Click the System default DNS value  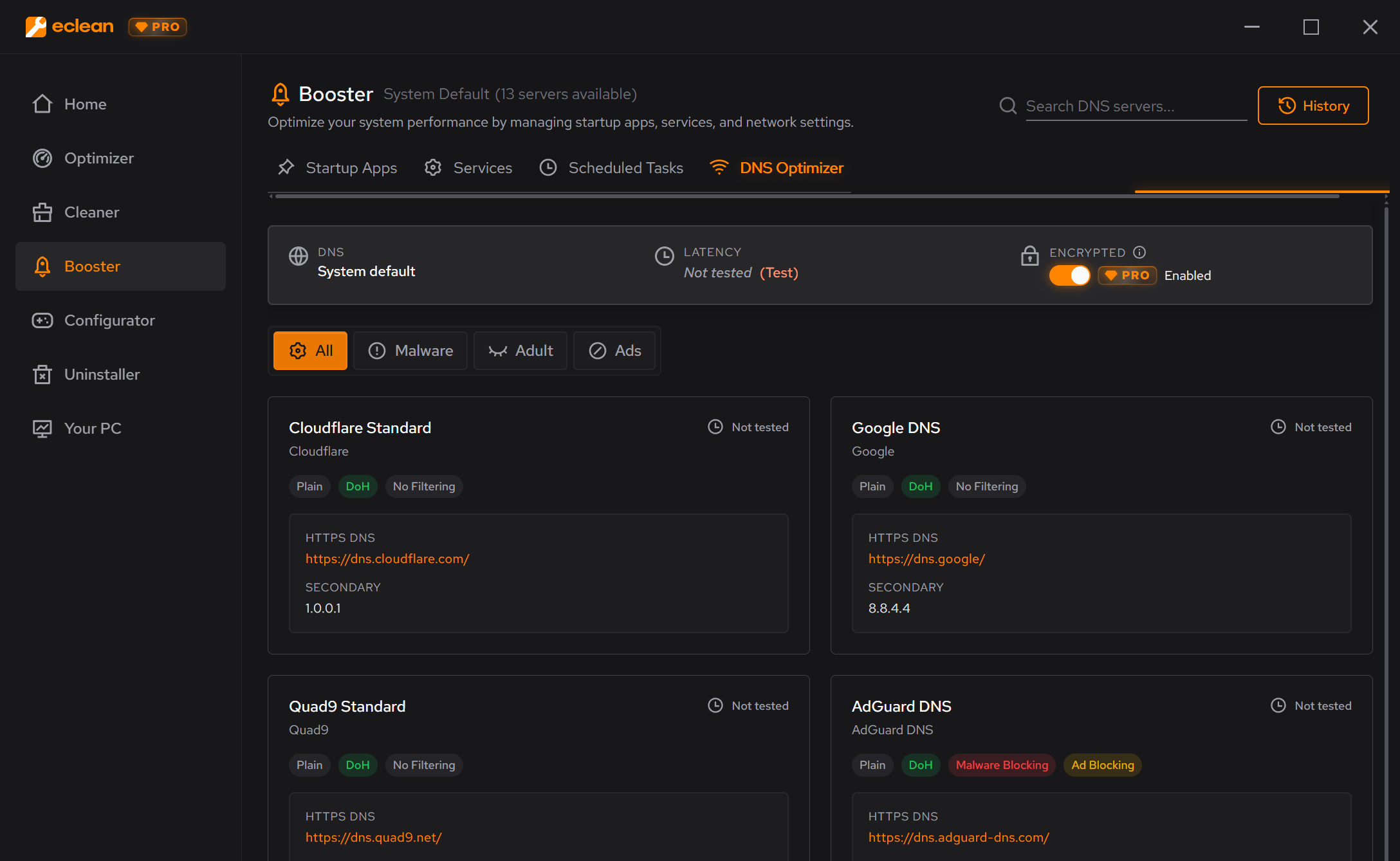pyautogui.click(x=367, y=272)
